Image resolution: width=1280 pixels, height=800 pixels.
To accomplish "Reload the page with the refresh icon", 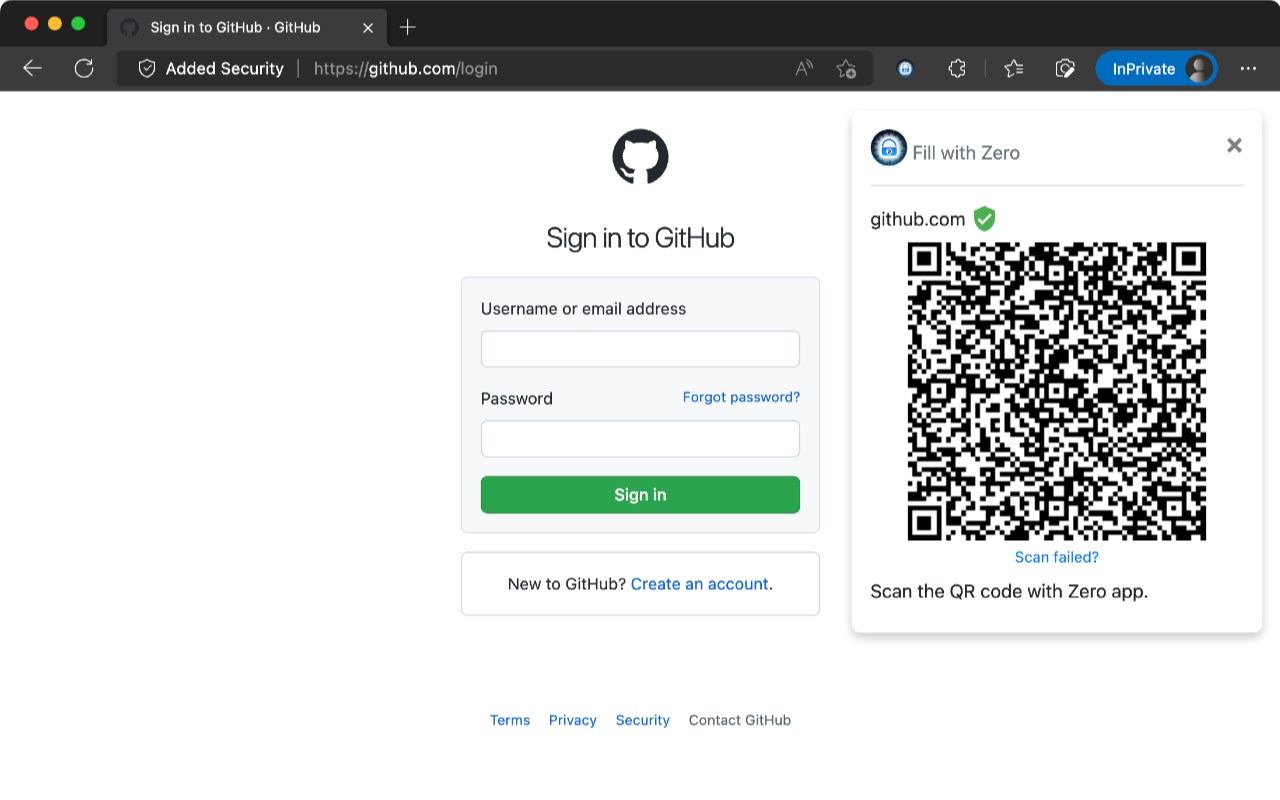I will coord(84,68).
